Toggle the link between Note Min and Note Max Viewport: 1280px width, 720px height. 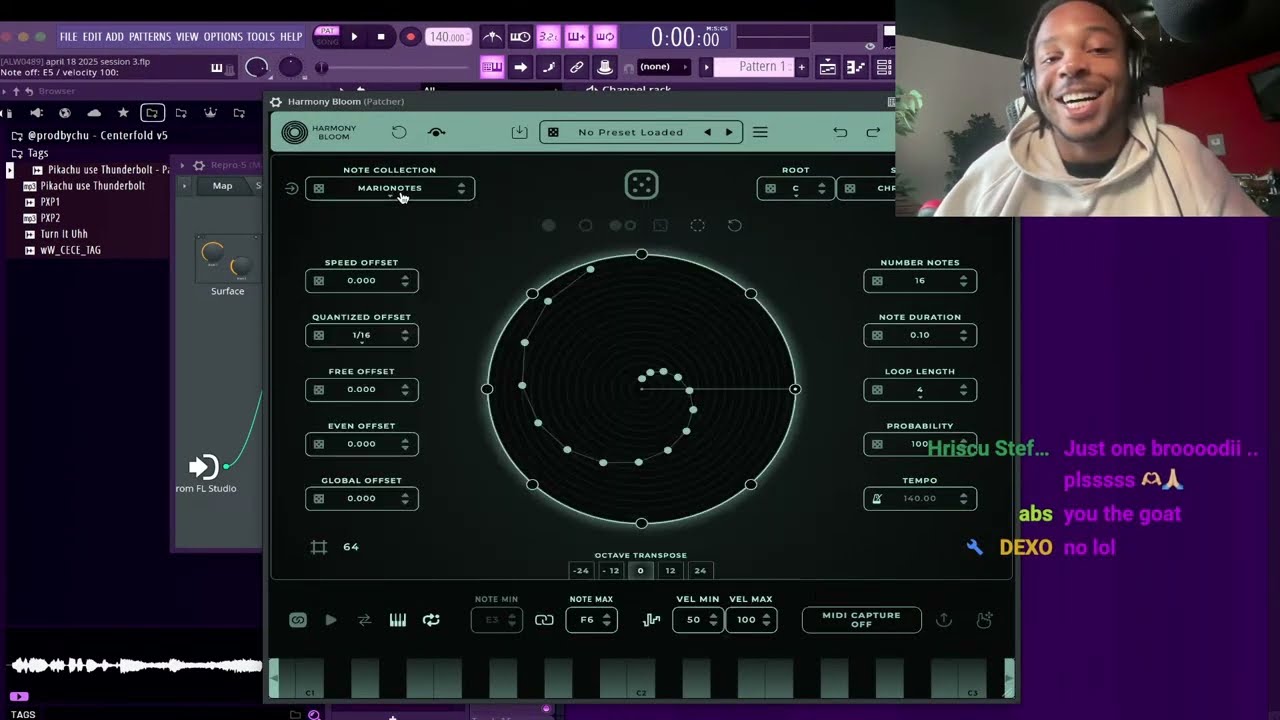(x=544, y=620)
